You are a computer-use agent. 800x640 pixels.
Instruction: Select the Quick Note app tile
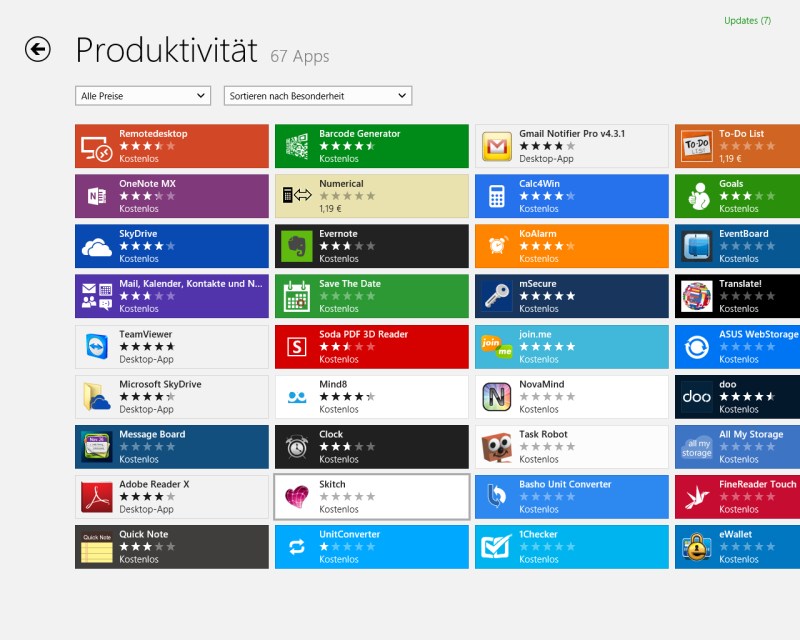pyautogui.click(x=171, y=547)
